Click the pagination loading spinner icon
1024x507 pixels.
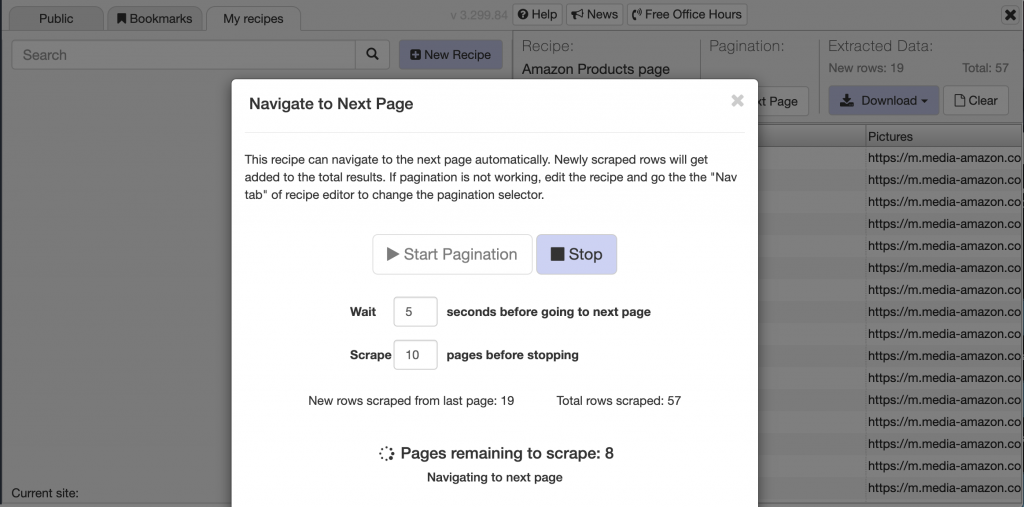click(387, 454)
